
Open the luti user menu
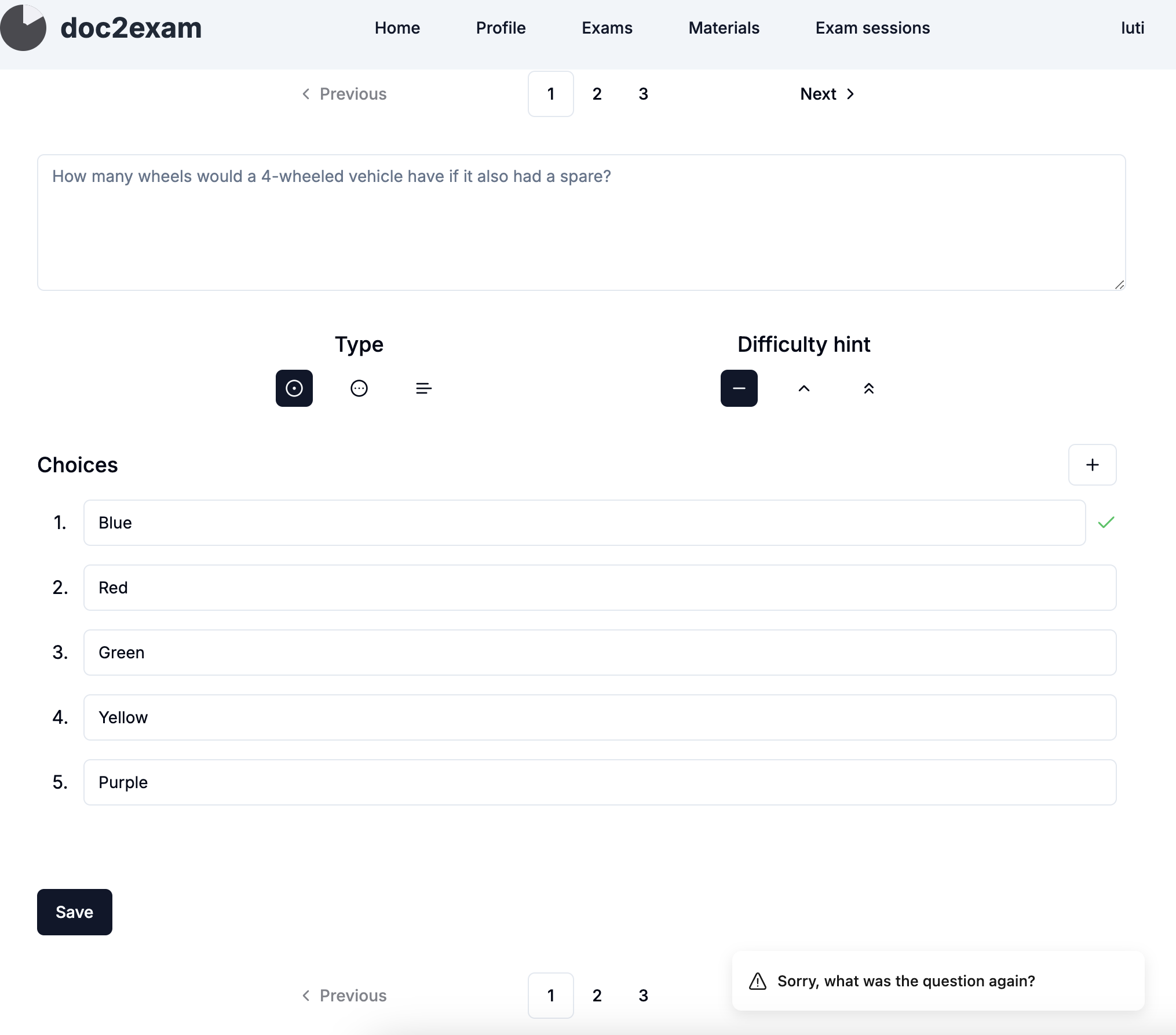click(1132, 28)
